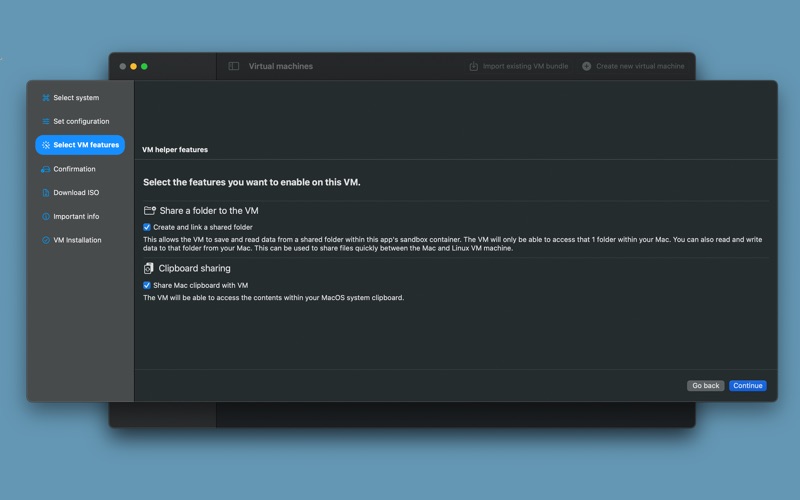Click the shared folder icon

pyautogui.click(x=149, y=210)
